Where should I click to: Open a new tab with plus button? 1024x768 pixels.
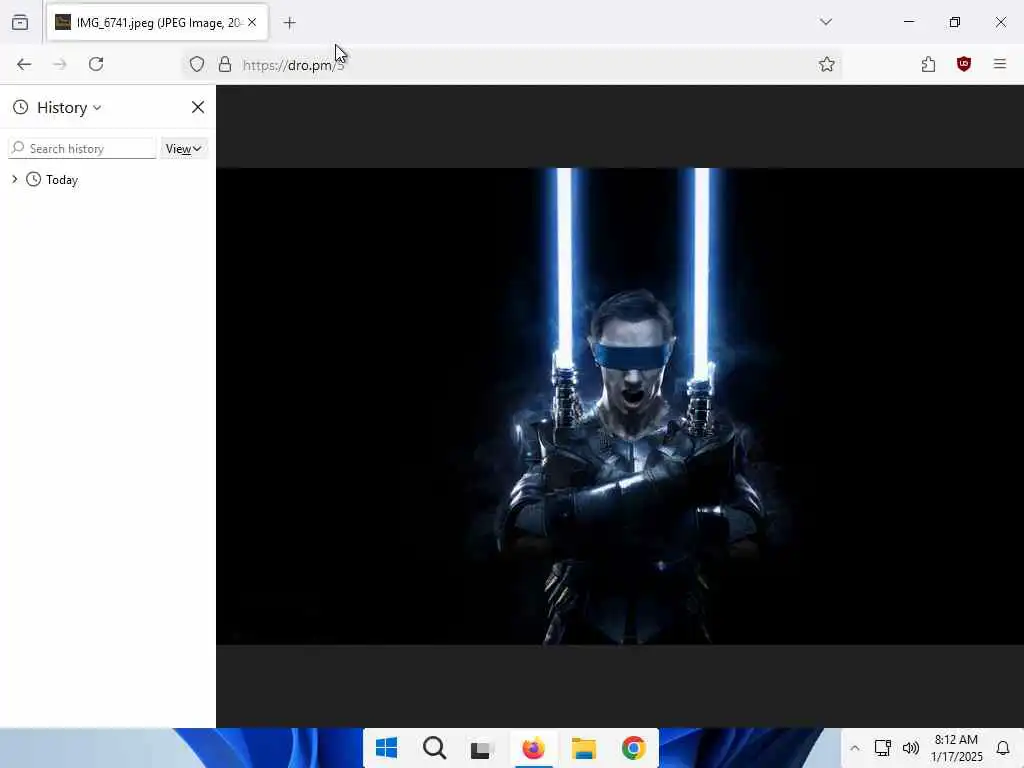pos(289,23)
